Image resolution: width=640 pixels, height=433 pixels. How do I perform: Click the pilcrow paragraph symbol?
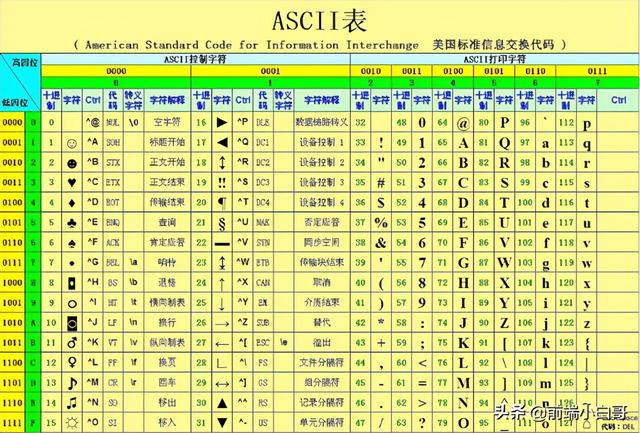222,202
